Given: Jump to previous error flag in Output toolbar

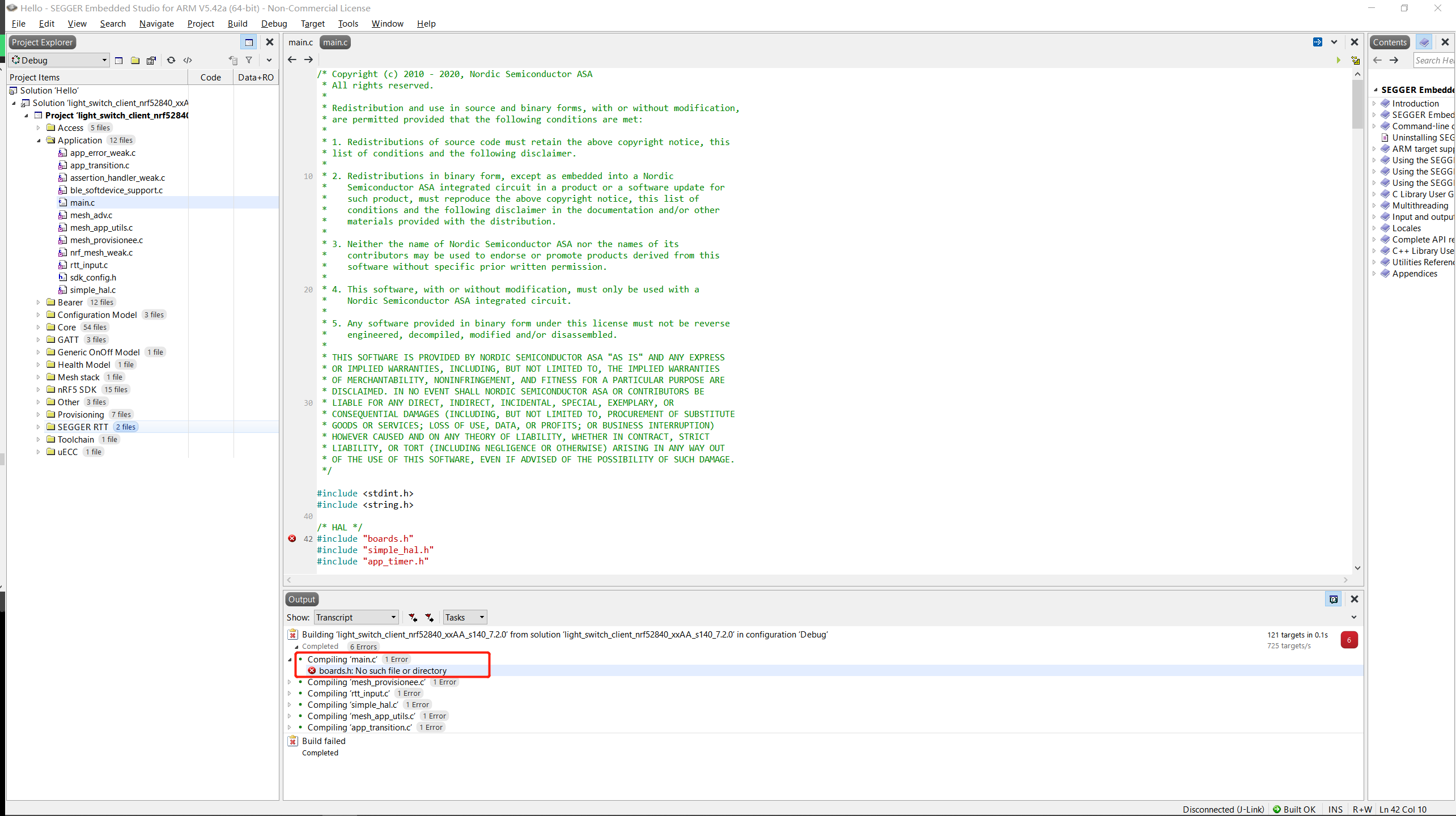Looking at the screenshot, I should [x=413, y=617].
